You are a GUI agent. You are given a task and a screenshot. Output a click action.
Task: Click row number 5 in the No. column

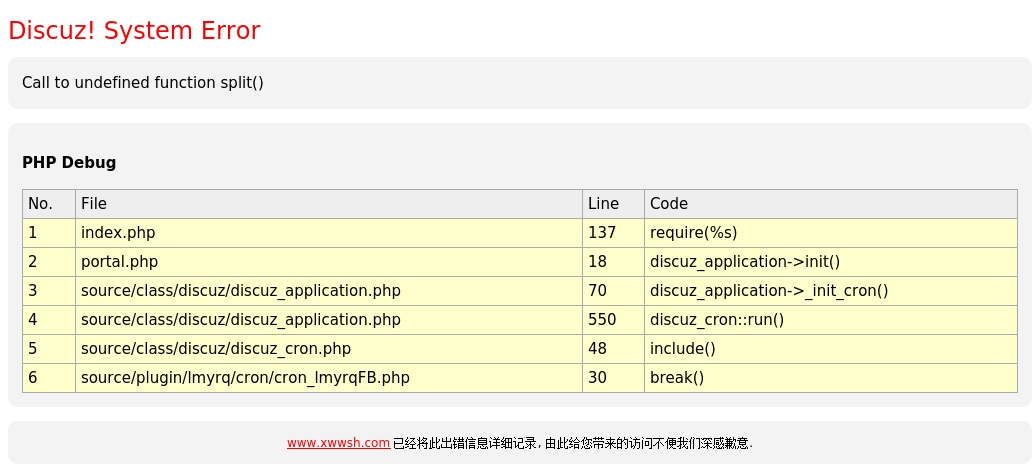tap(49, 349)
